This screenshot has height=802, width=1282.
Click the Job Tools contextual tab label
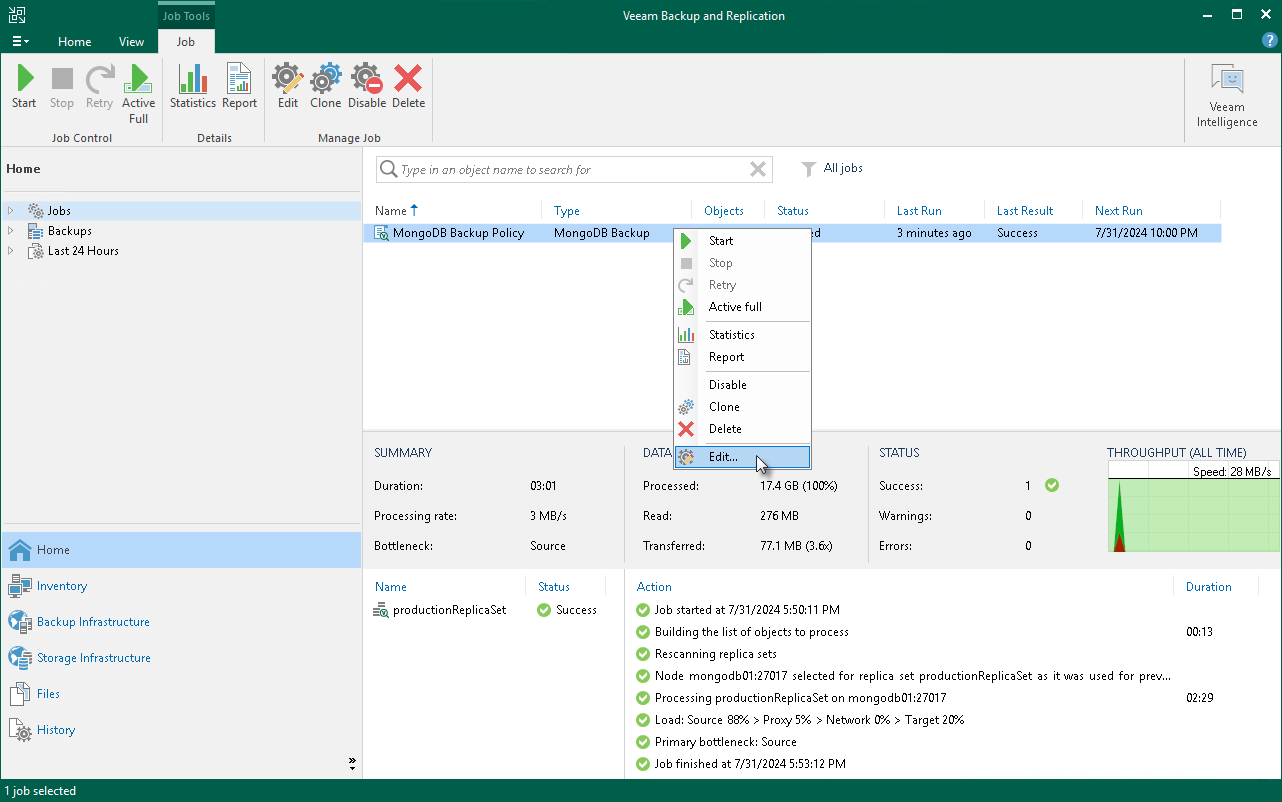point(186,16)
